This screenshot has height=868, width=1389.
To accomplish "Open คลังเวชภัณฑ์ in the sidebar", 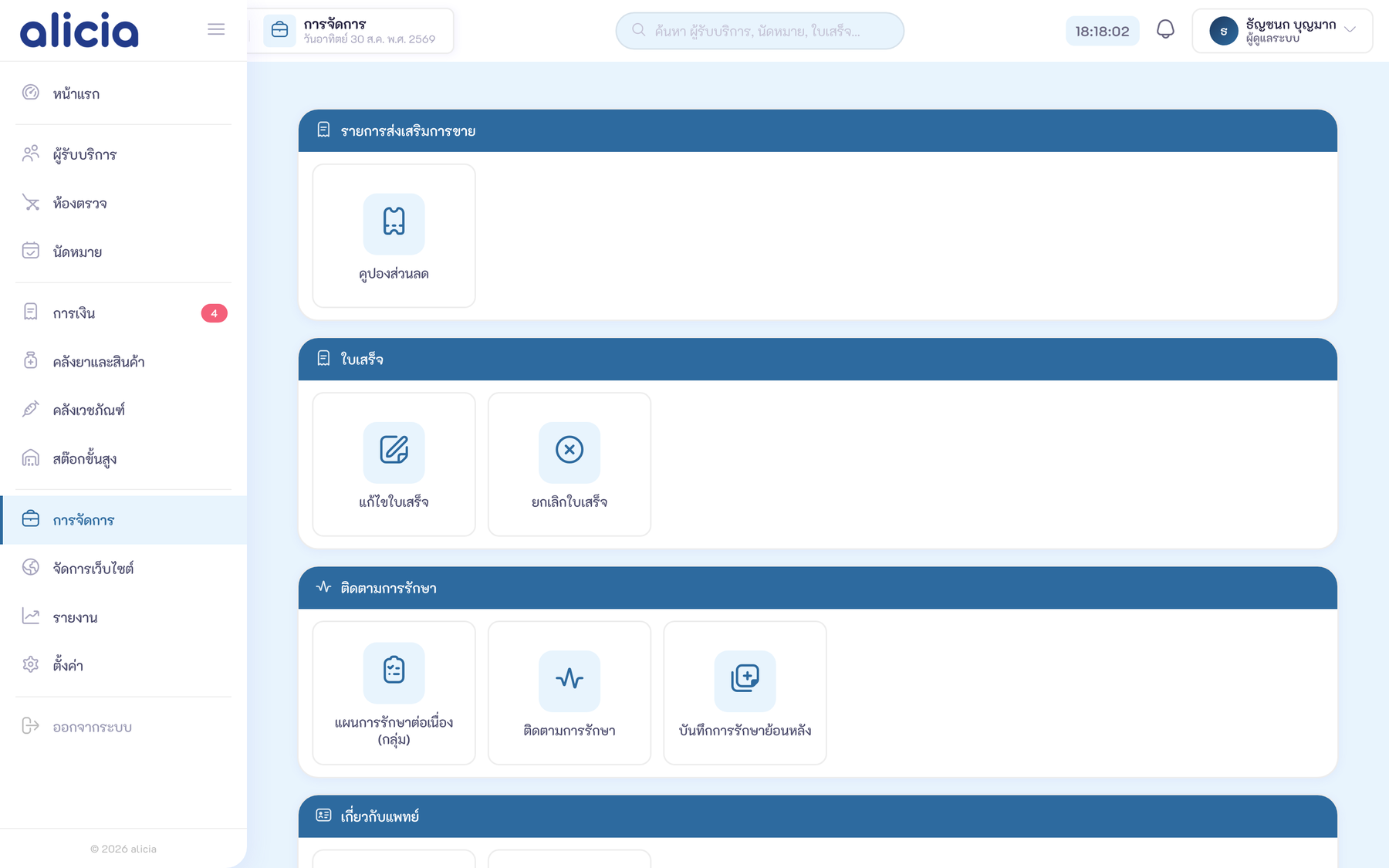I will click(x=123, y=410).
